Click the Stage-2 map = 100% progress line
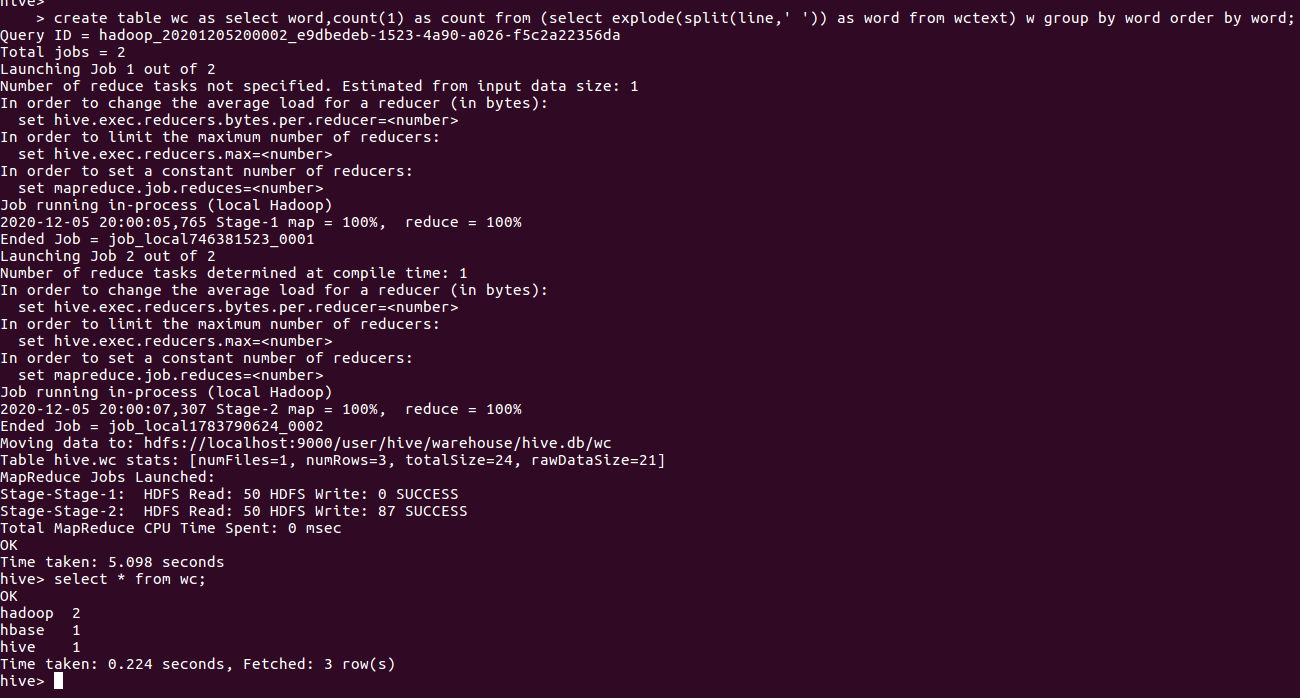The height and width of the screenshot is (698, 1300). (x=261, y=409)
